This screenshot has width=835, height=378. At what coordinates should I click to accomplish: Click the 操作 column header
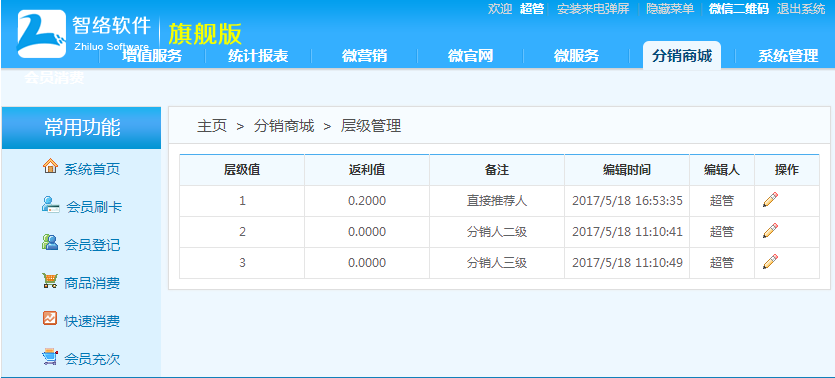click(787, 170)
